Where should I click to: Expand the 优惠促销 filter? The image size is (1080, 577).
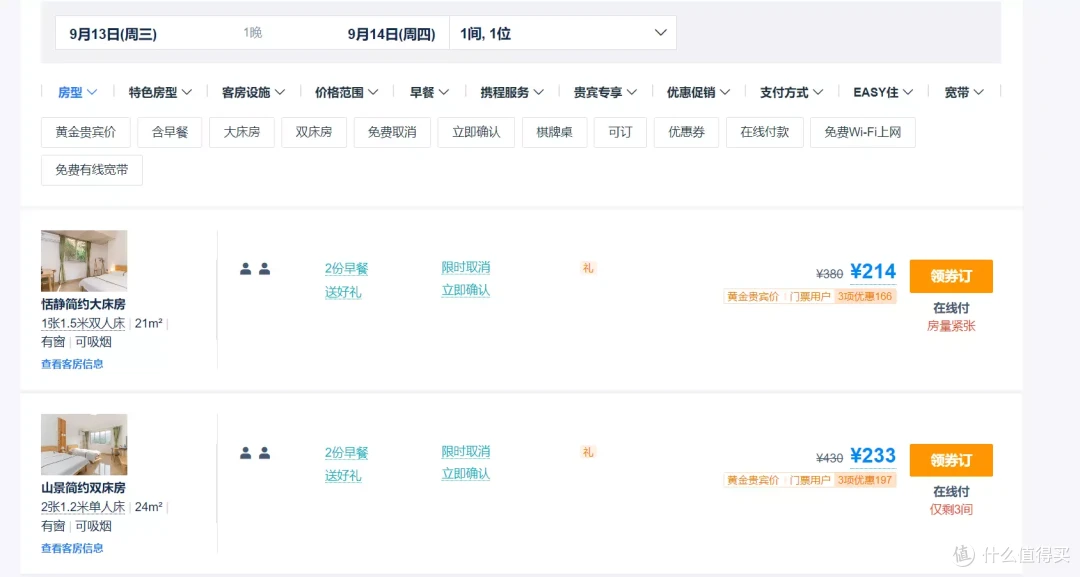tap(698, 92)
